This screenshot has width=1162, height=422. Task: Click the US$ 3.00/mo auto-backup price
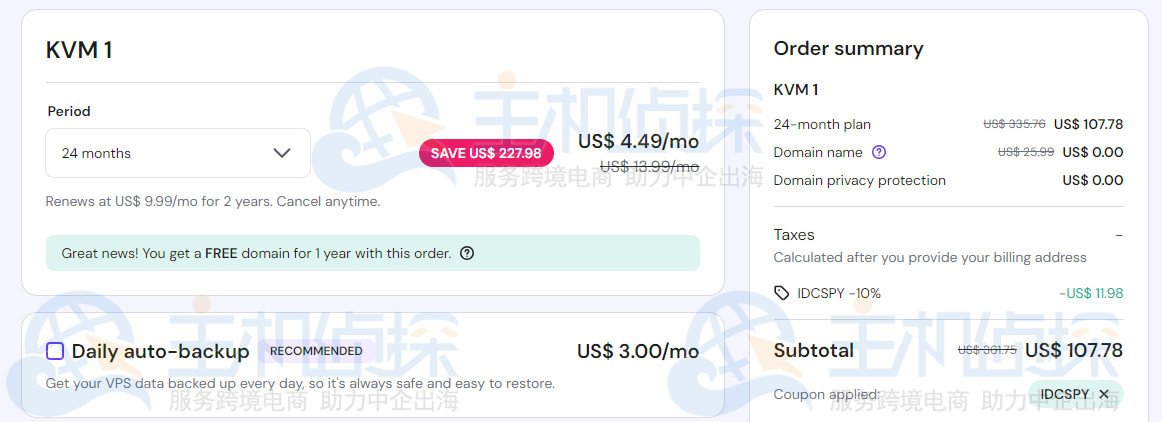637,351
